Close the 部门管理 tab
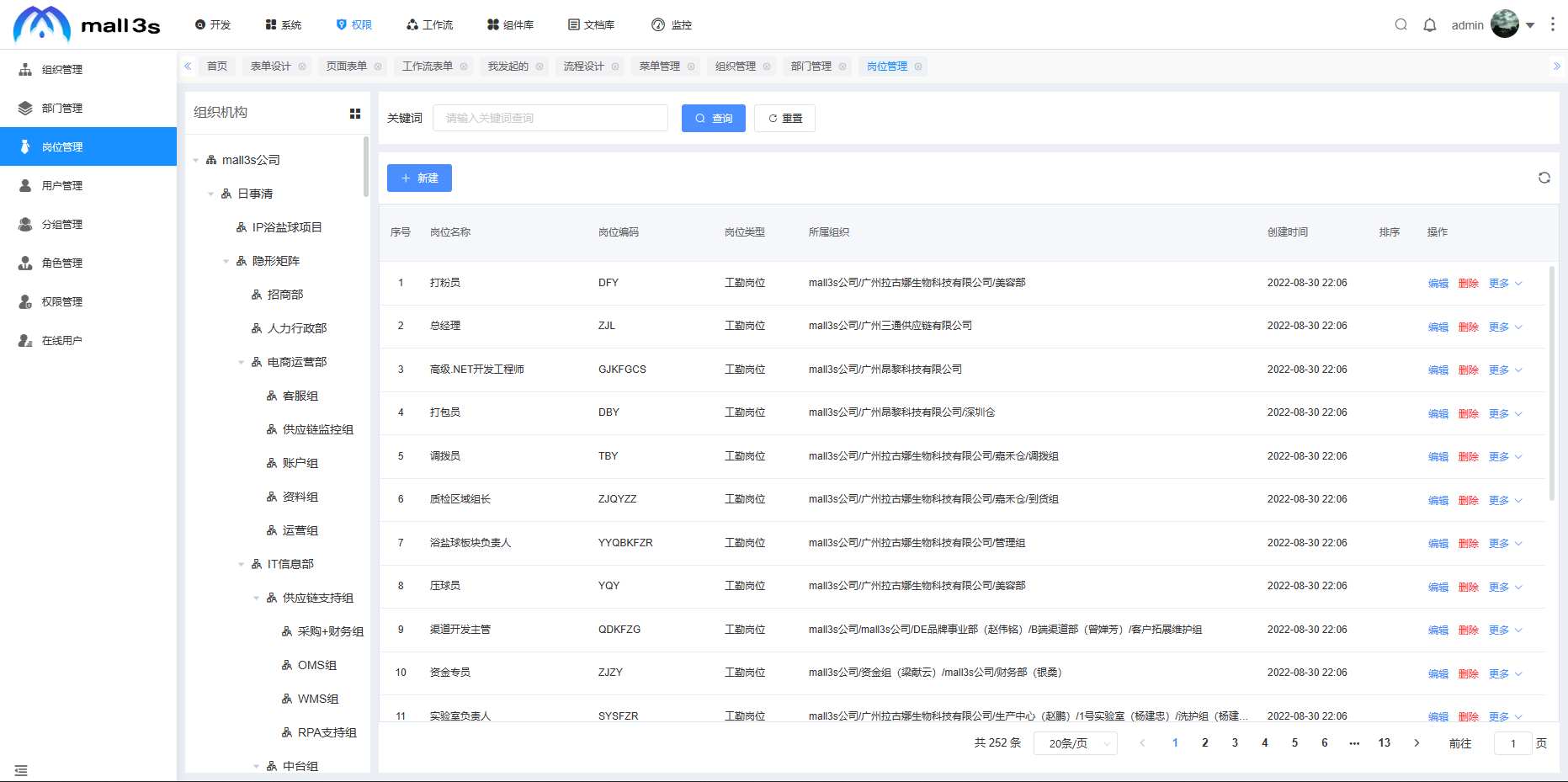Screen dimensions: 1568x782 pos(842,66)
